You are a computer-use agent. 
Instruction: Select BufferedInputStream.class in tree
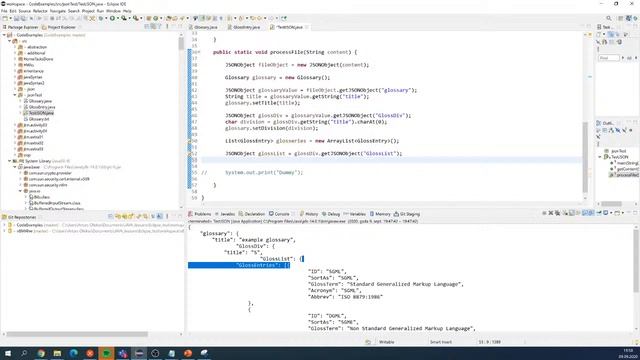(55, 203)
